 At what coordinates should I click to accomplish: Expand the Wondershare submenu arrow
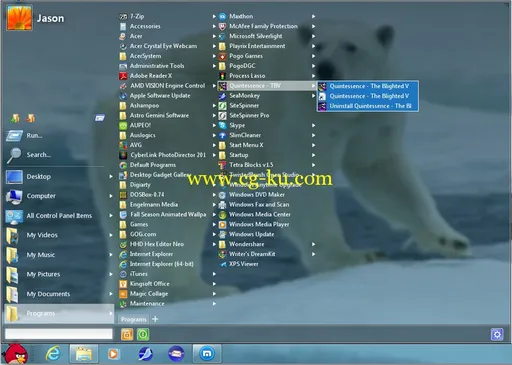[314, 244]
